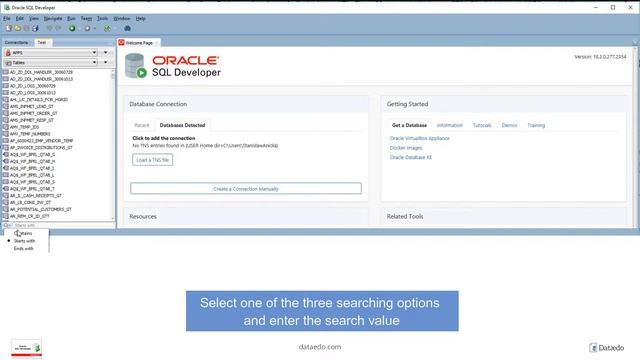Switch to the Connections panel tab
The height and width of the screenshot is (360, 640).
[x=16, y=42]
